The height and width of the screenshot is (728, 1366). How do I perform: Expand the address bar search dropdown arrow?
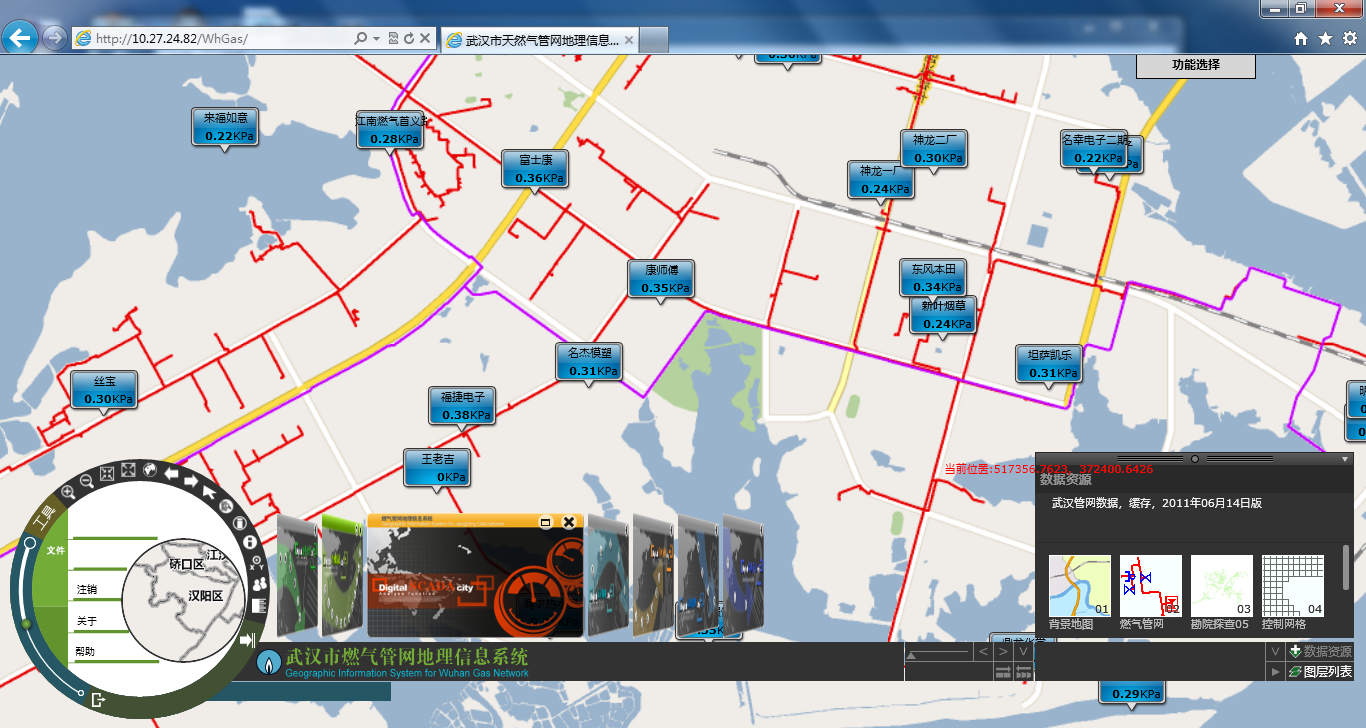(x=376, y=38)
